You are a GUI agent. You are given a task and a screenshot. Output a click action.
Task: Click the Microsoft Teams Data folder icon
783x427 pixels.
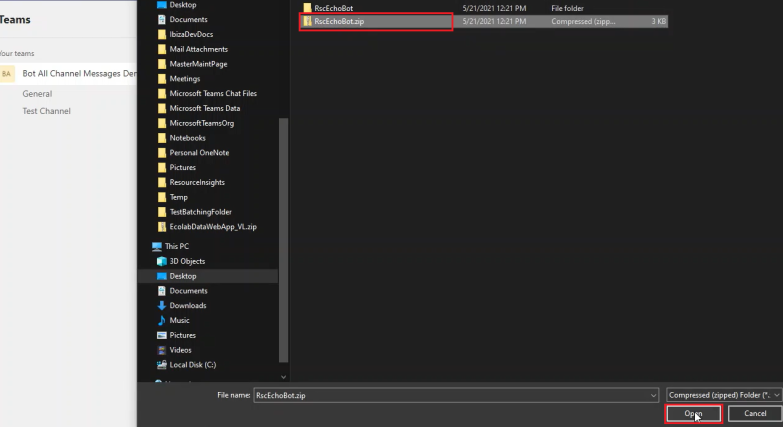161,108
